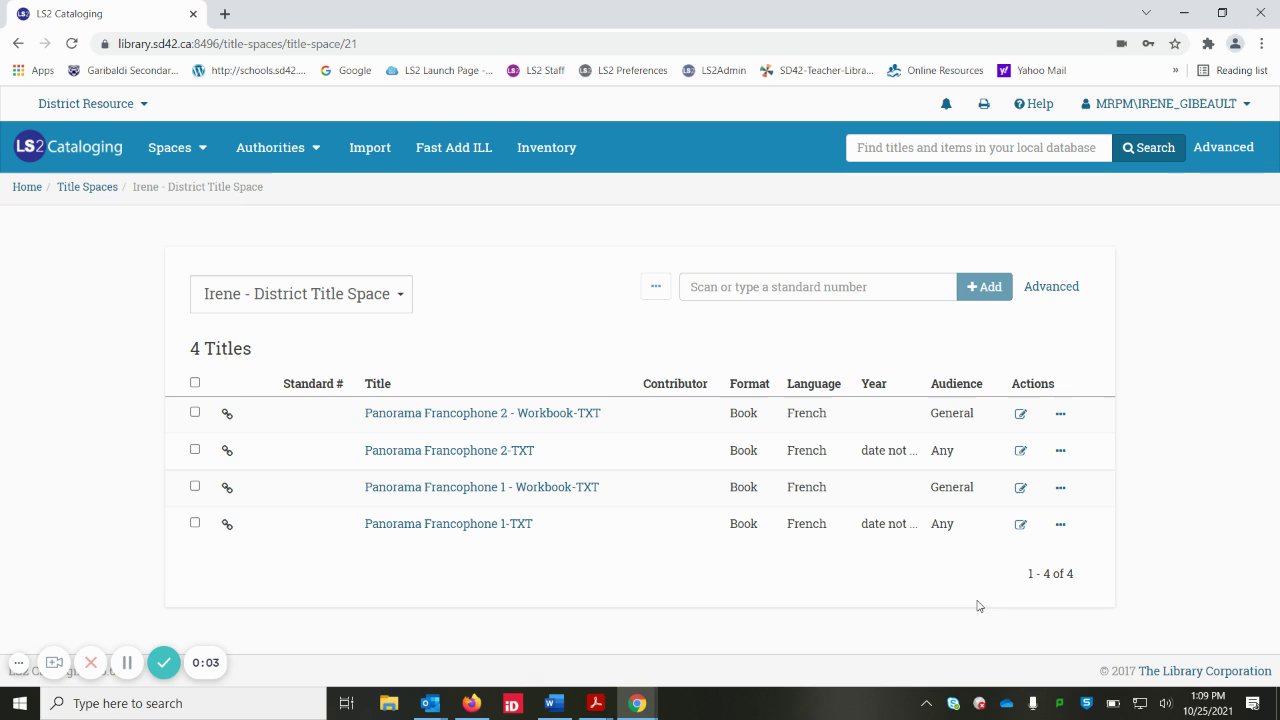1280x720 pixels.
Task: Click the Title column header
Action: click(x=377, y=384)
